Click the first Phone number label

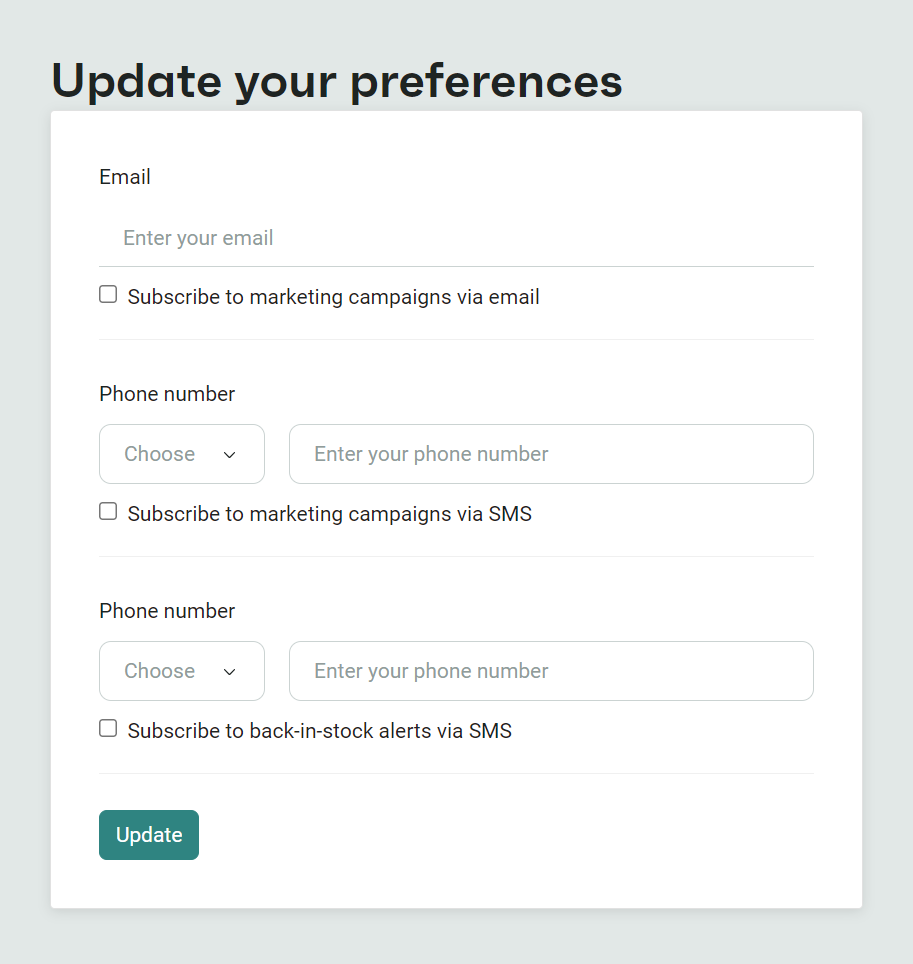tap(166, 393)
